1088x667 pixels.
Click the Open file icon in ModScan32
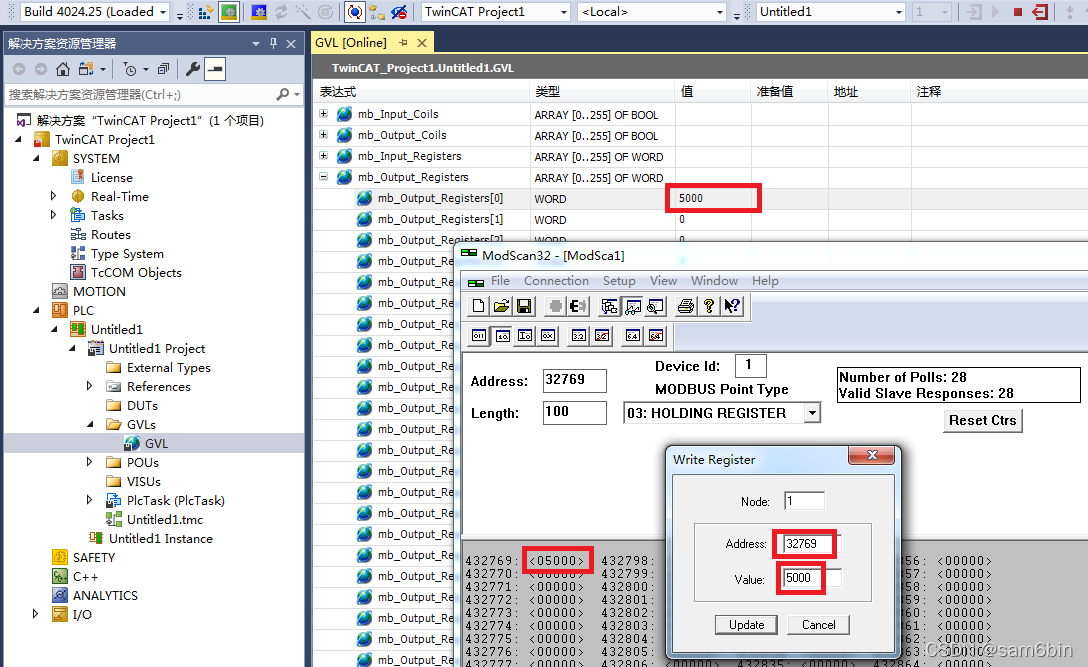click(502, 305)
